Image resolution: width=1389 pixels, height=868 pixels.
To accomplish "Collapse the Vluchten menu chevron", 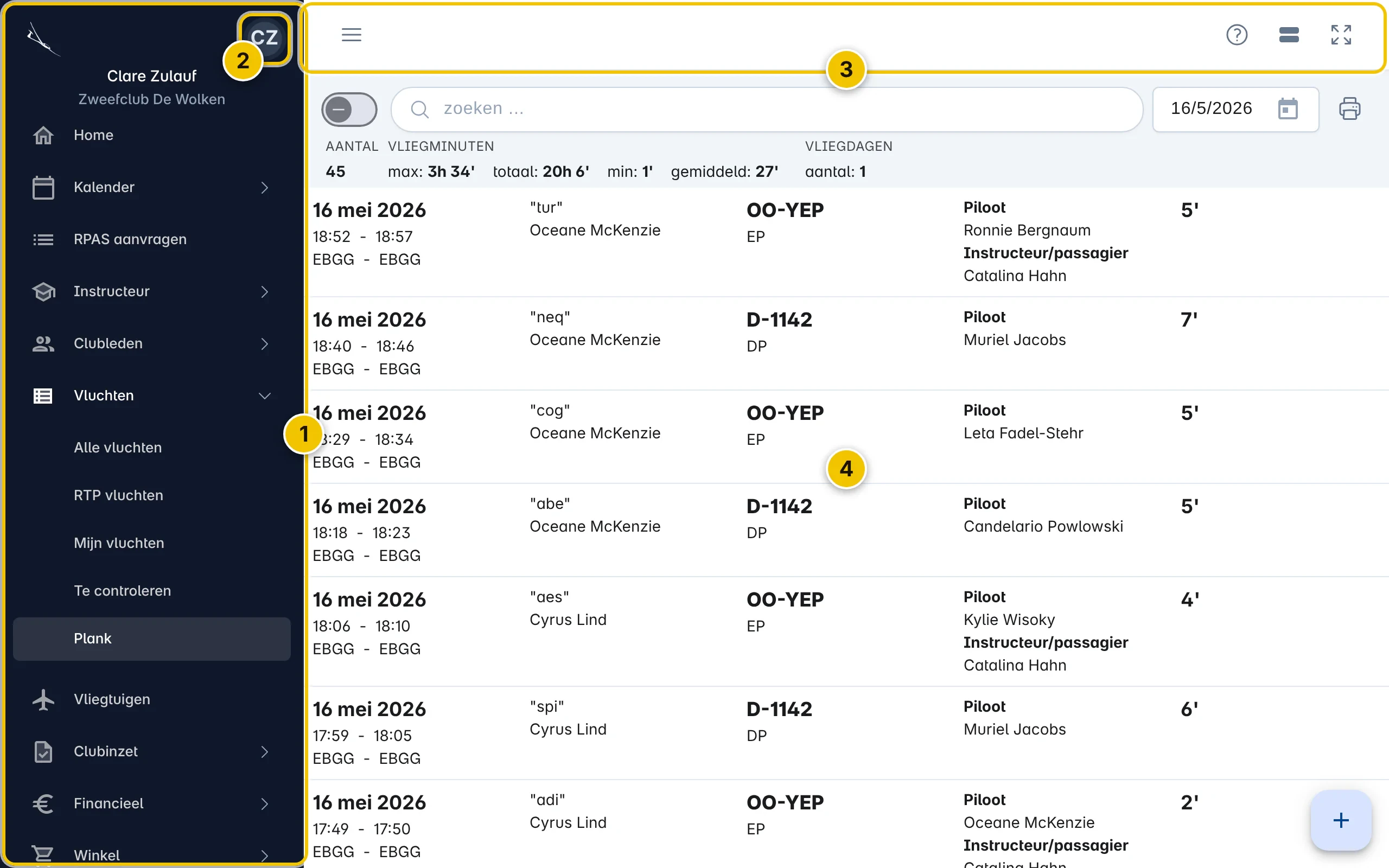I will pyautogui.click(x=265, y=396).
